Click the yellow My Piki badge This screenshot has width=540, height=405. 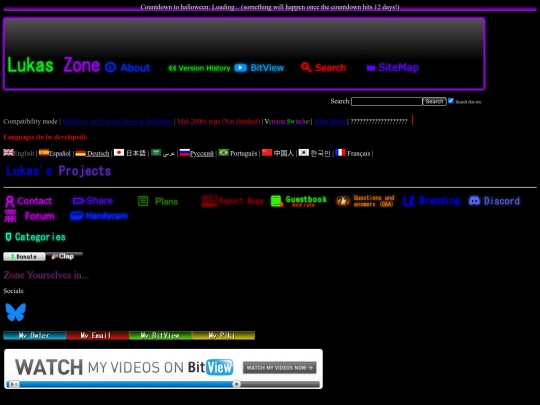223,335
